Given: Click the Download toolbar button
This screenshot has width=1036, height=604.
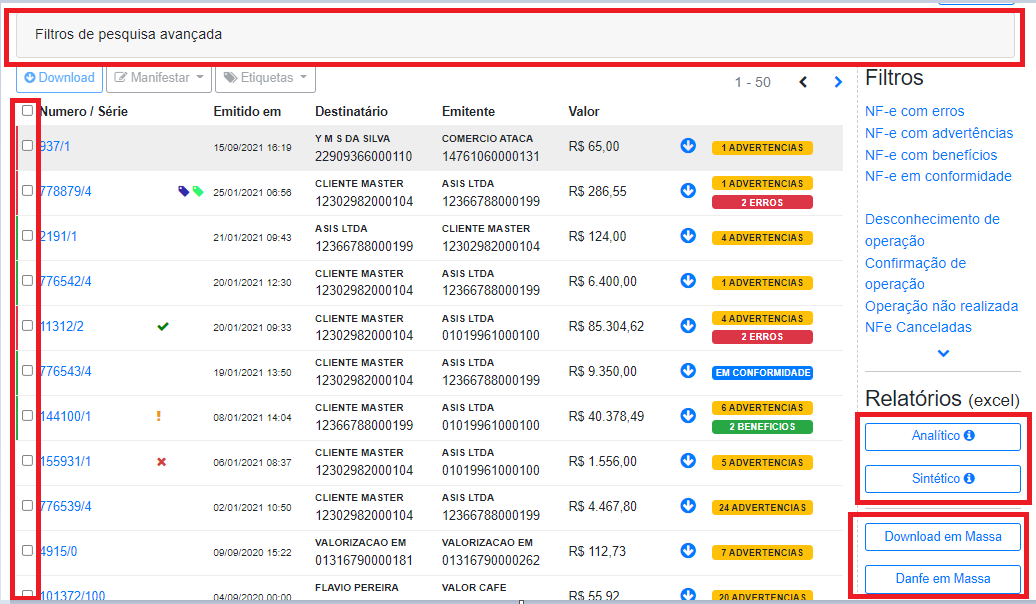Looking at the screenshot, I should pyautogui.click(x=59, y=78).
